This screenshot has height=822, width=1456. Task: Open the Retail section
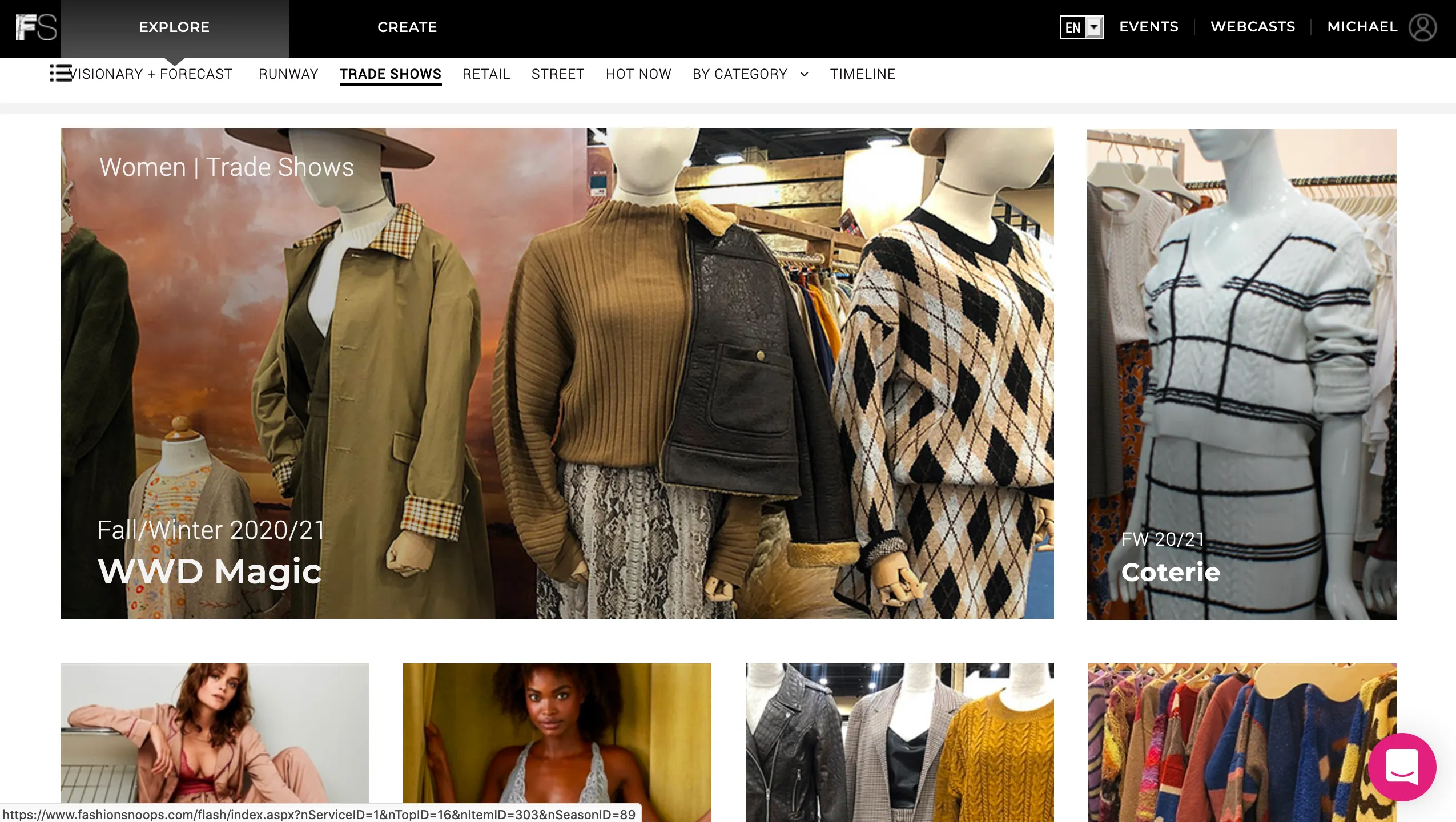click(486, 74)
